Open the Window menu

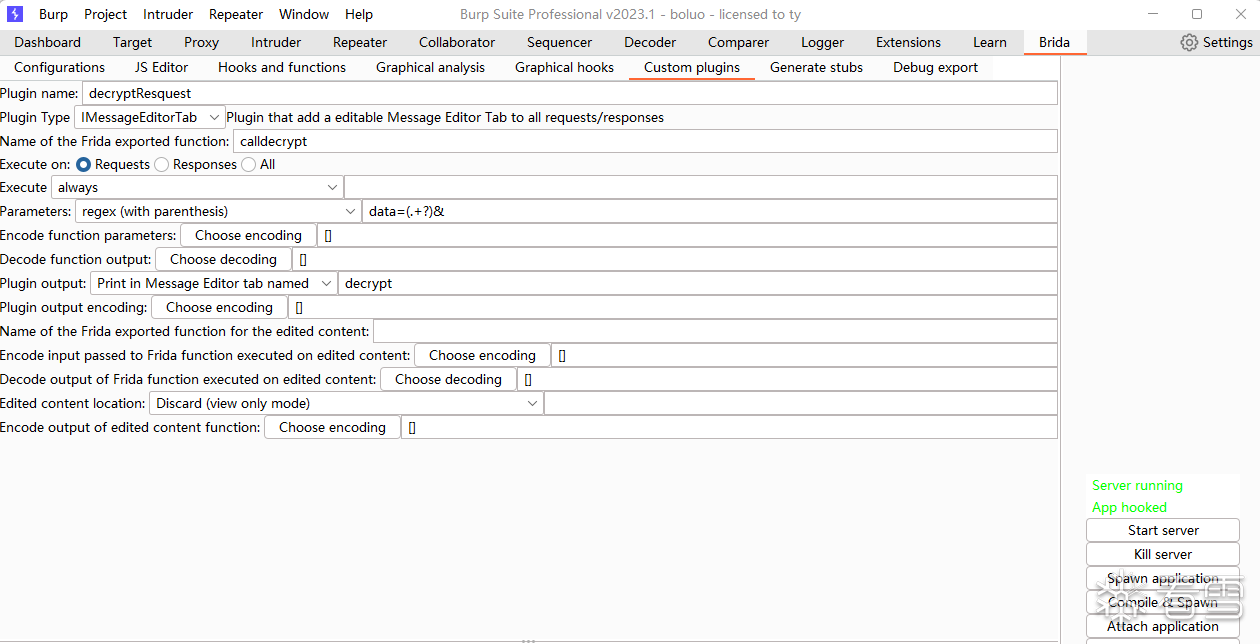tap(304, 14)
